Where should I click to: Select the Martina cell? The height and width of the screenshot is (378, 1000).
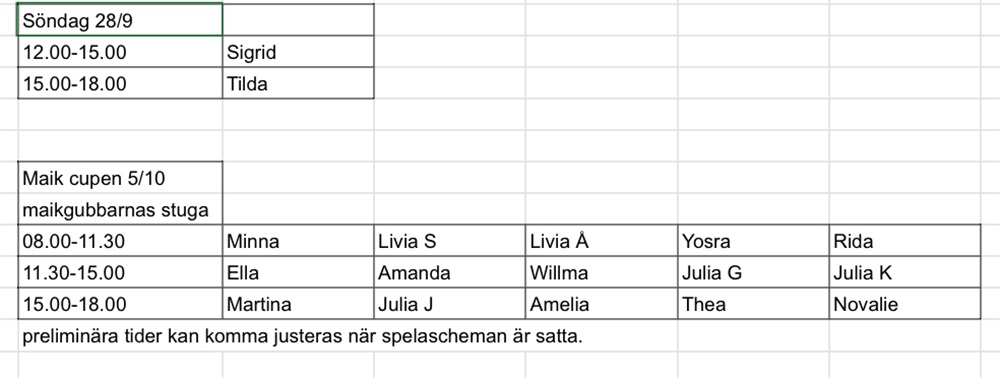[298, 303]
